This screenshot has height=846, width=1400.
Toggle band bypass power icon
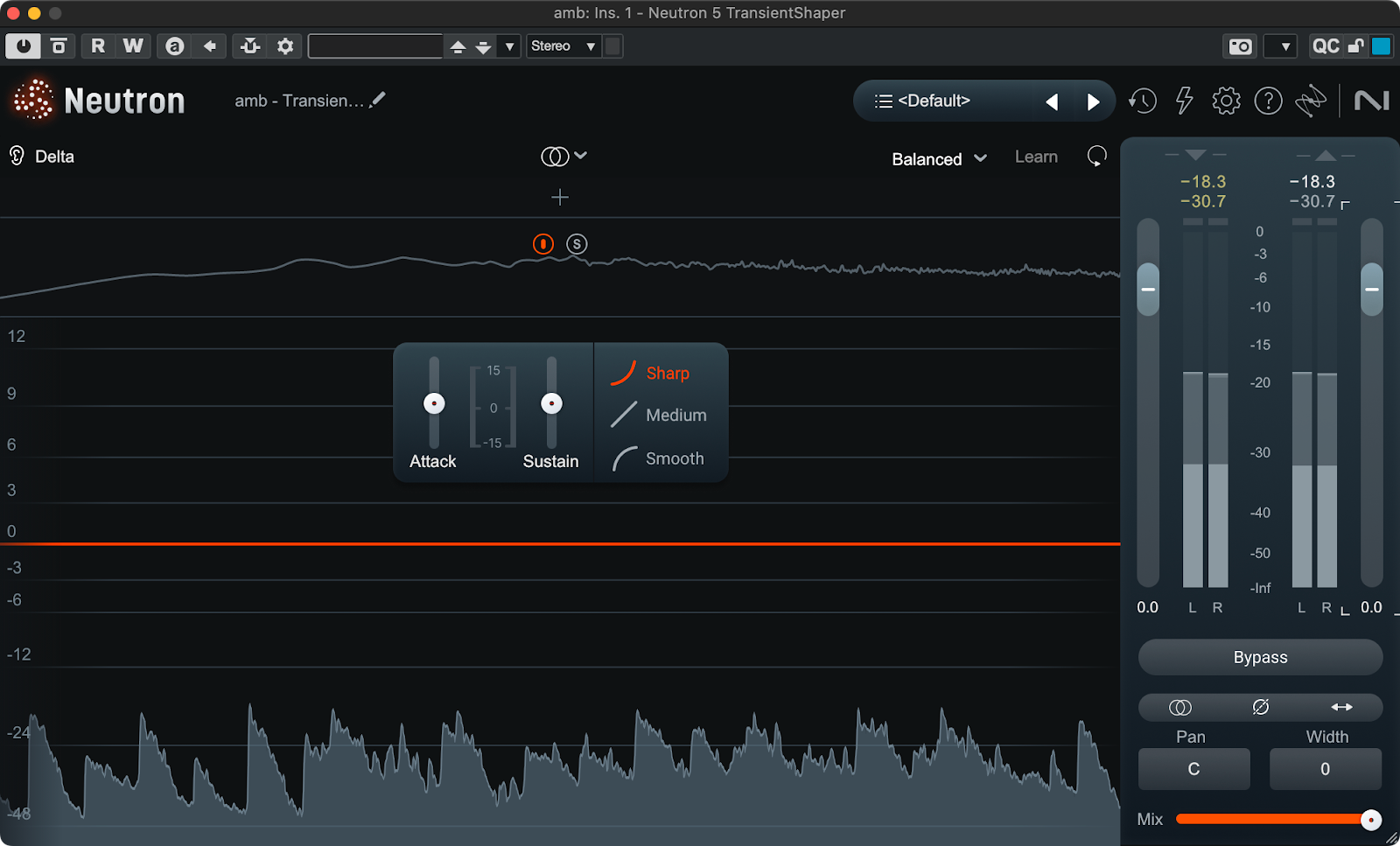543,244
